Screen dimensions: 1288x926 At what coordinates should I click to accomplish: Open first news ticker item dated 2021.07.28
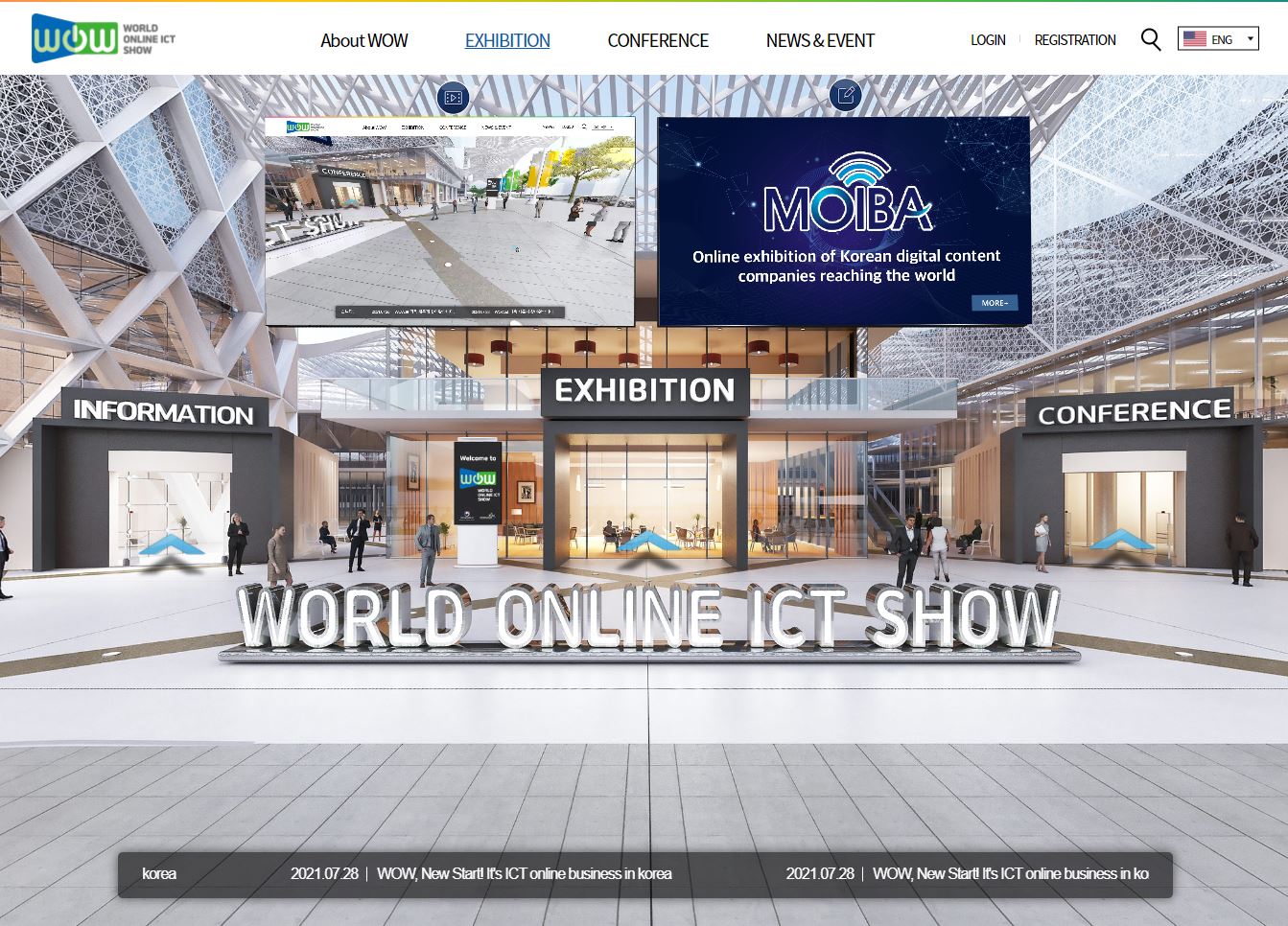click(481, 874)
